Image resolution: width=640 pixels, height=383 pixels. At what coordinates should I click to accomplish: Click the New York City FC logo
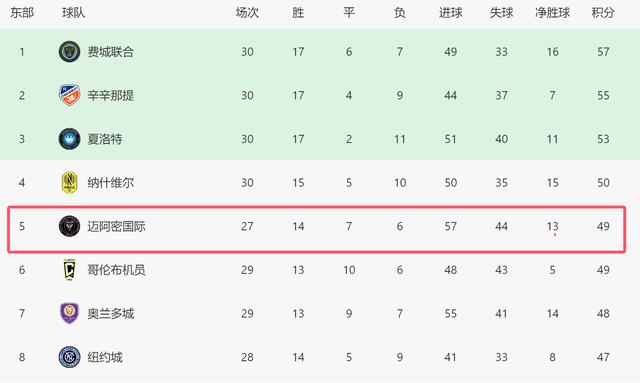pos(69,357)
